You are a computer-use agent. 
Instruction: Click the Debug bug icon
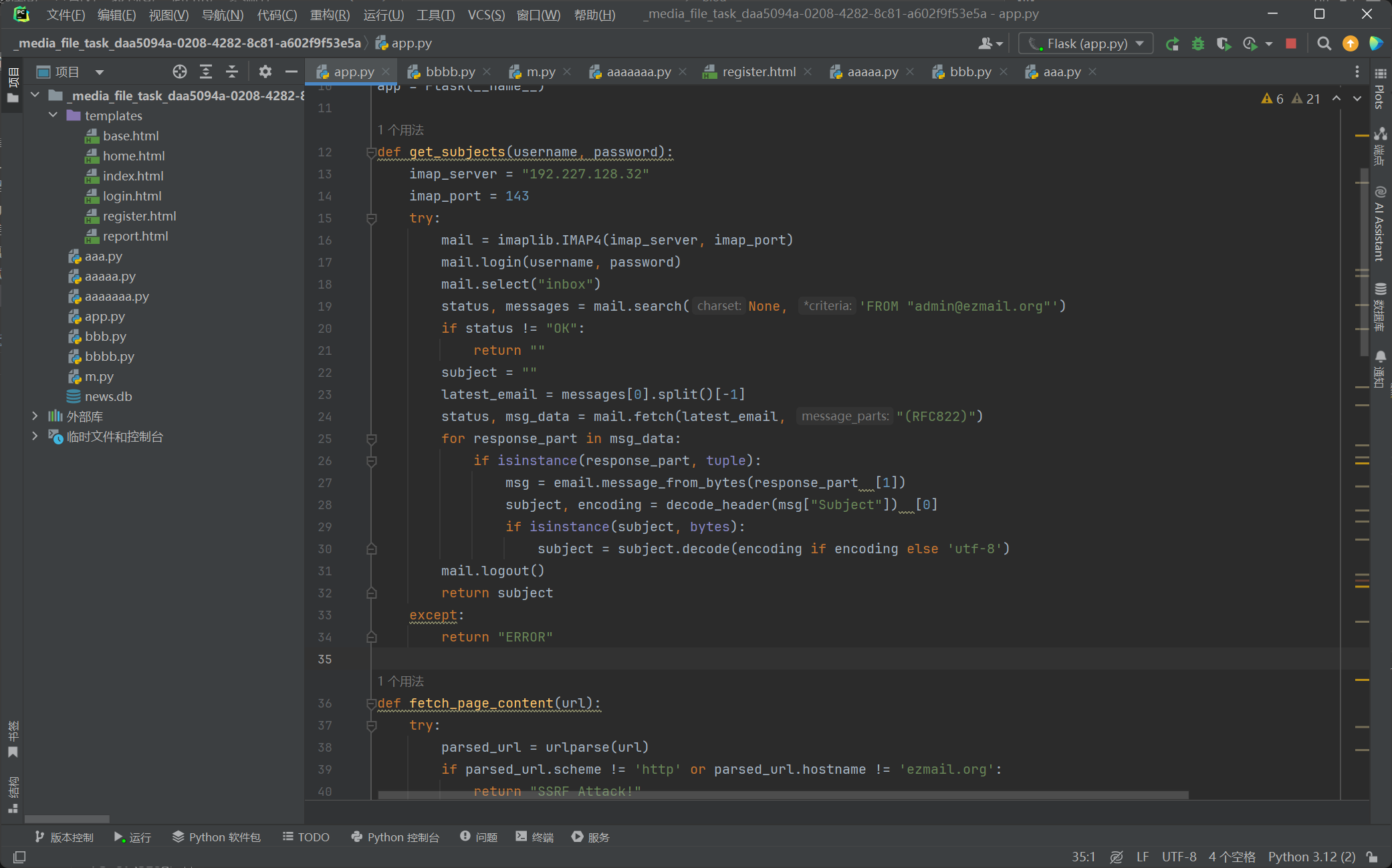(1198, 44)
